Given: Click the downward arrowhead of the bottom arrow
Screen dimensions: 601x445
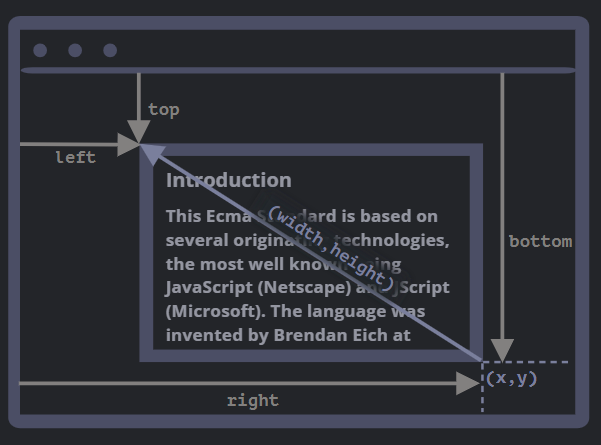Looking at the screenshot, I should tap(502, 349).
